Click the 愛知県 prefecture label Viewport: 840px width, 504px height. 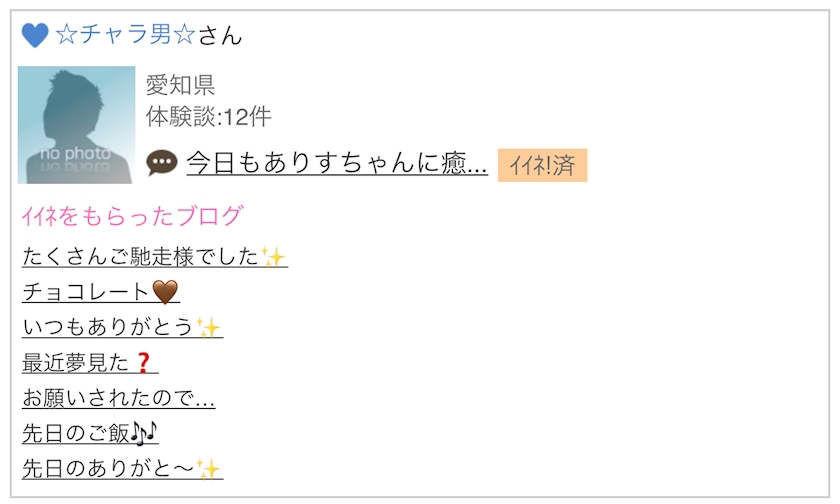[180, 86]
